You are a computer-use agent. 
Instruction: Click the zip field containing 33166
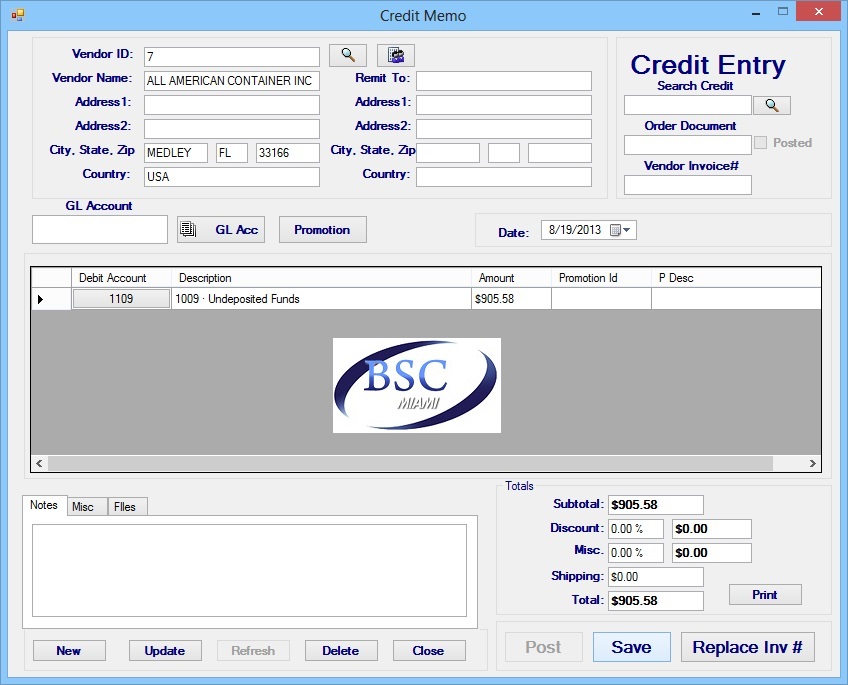(x=288, y=153)
